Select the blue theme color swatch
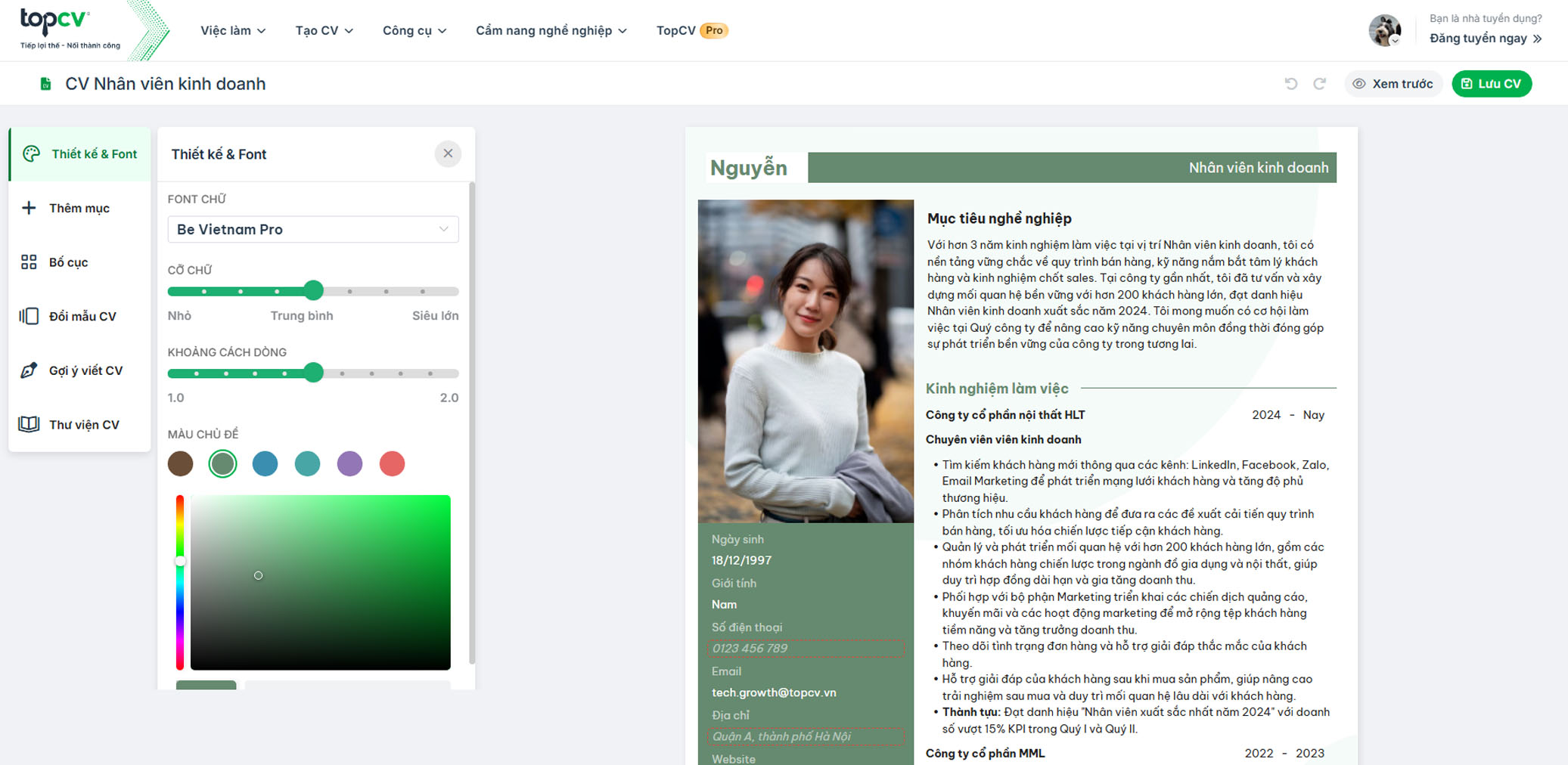 coord(265,463)
